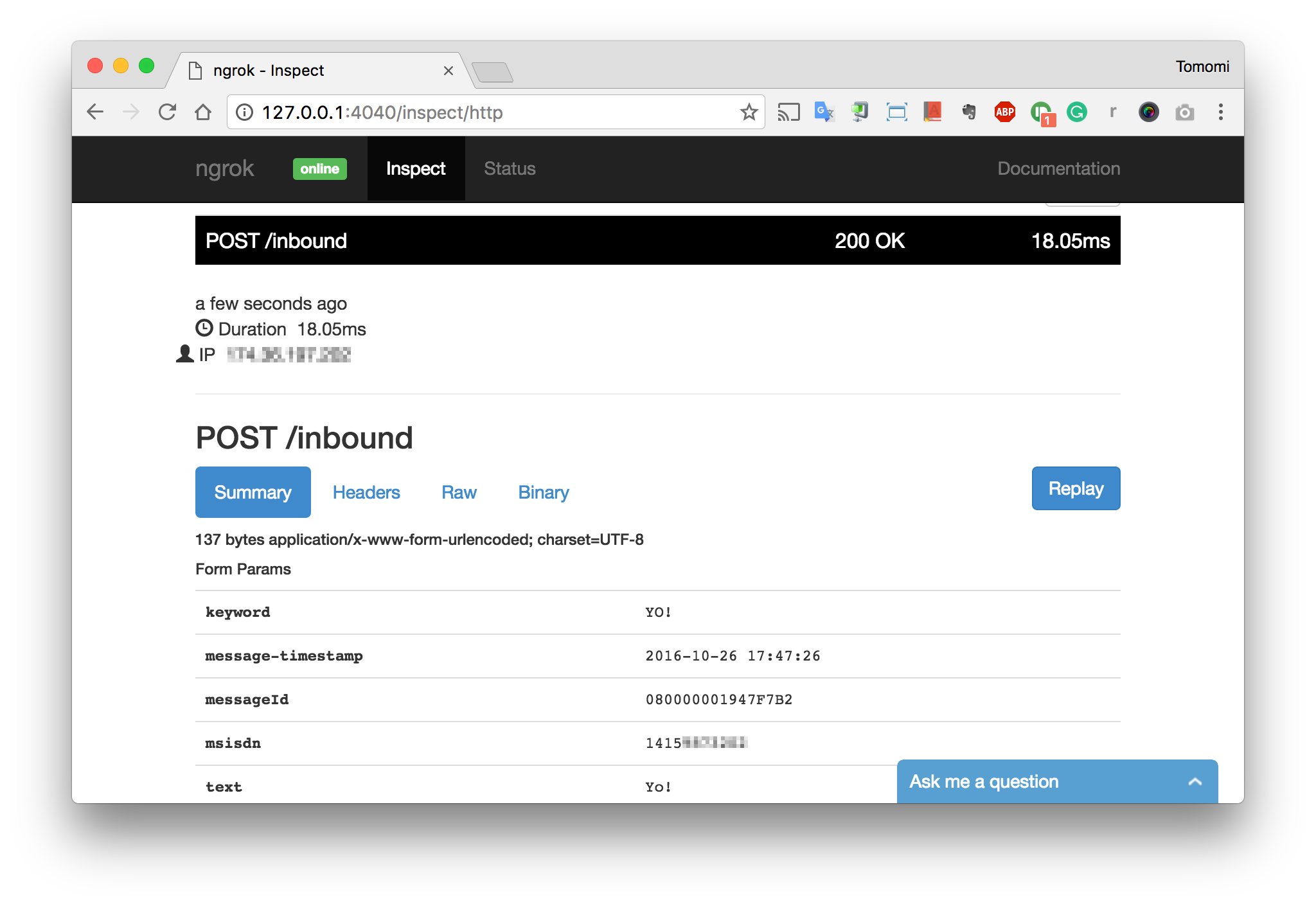Screen dimensions: 1316x906
Task: Expand the Ask me a question chat
Action: (x=1057, y=781)
